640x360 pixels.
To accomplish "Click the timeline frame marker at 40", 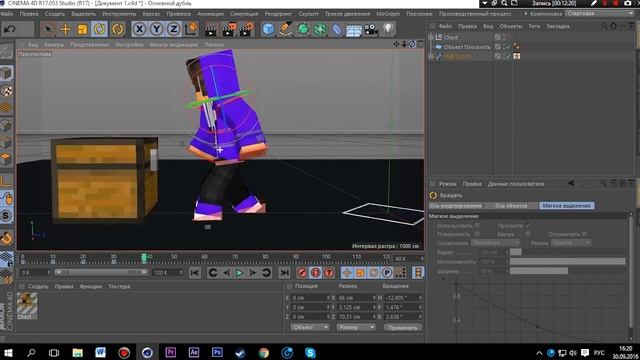I will (x=144, y=258).
